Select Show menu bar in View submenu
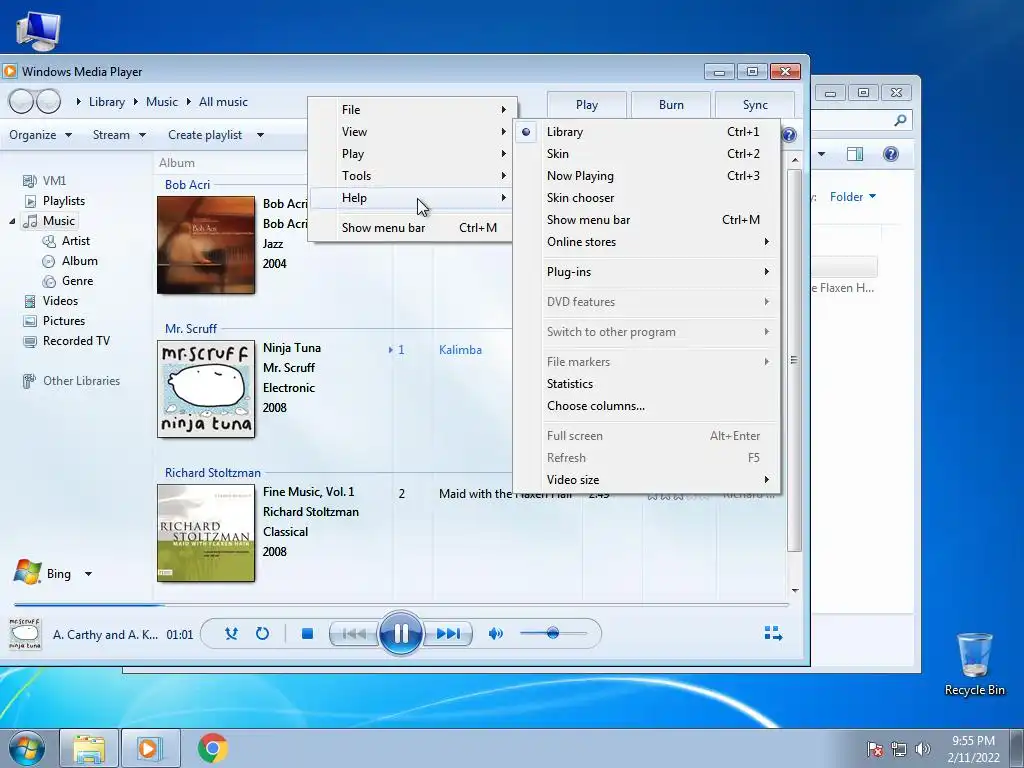 pyautogui.click(x=647, y=220)
